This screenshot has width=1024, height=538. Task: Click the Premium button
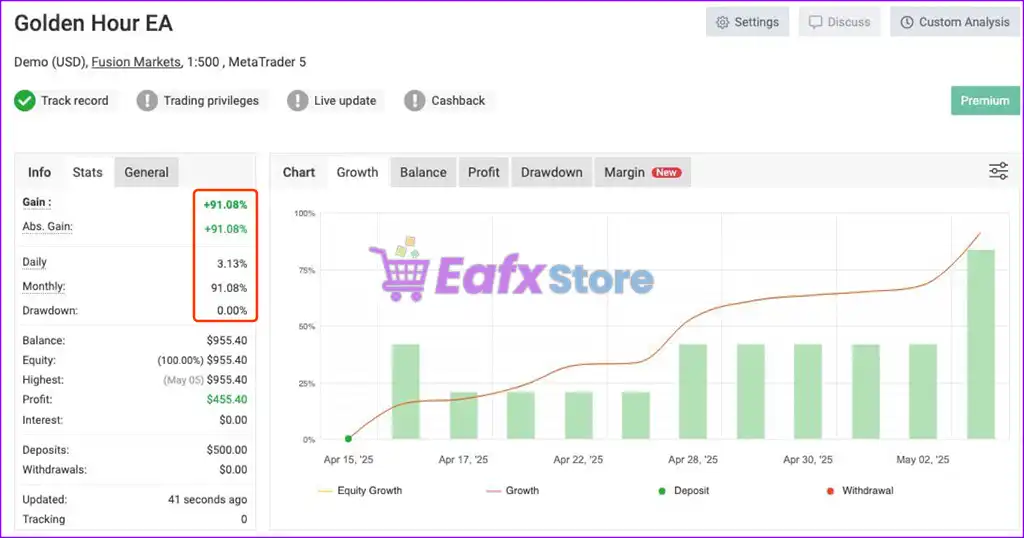pos(985,101)
